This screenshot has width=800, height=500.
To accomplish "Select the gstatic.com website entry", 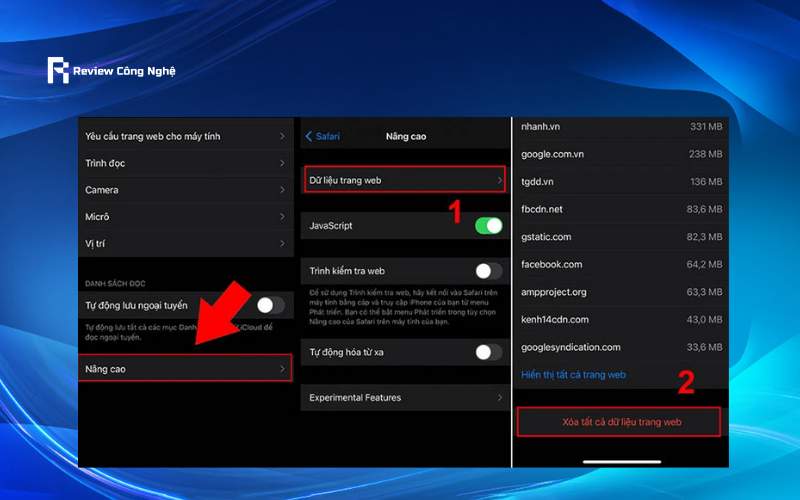I will point(621,237).
